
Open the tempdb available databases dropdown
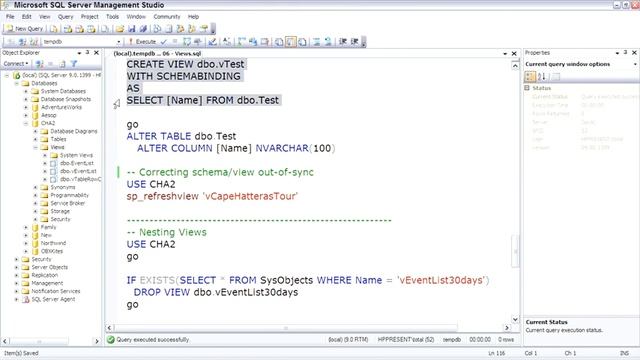coord(118,42)
